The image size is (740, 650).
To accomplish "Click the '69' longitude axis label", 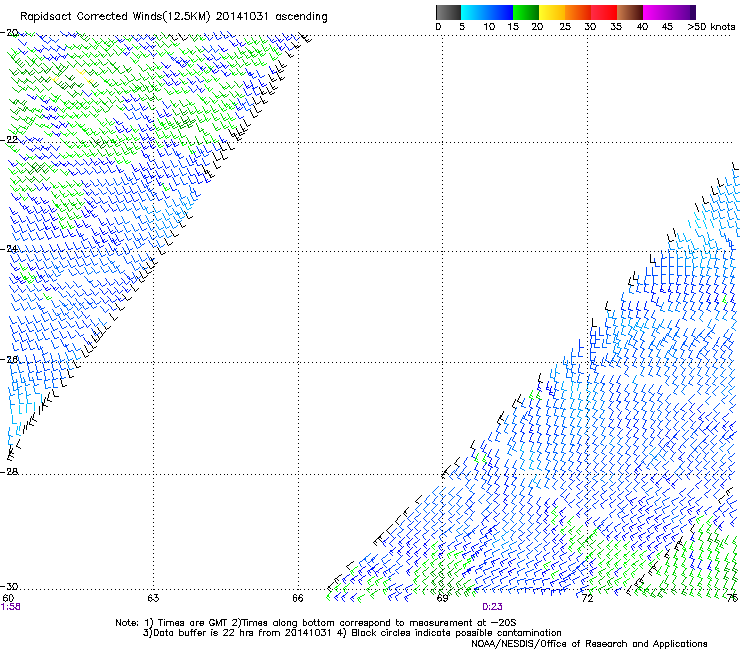I will tap(442, 598).
